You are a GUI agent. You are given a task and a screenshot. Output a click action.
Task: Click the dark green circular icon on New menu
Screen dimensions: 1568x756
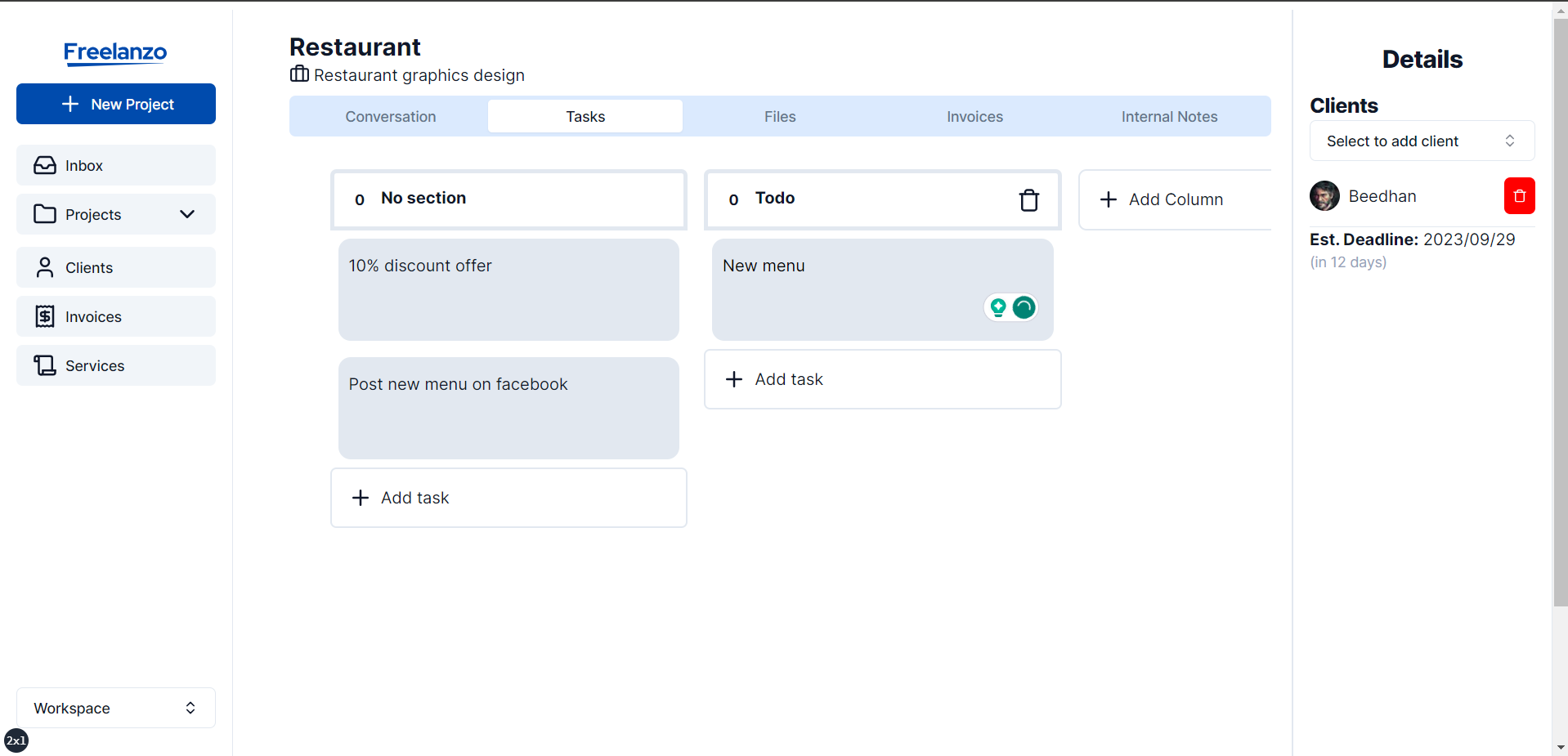coord(1024,307)
